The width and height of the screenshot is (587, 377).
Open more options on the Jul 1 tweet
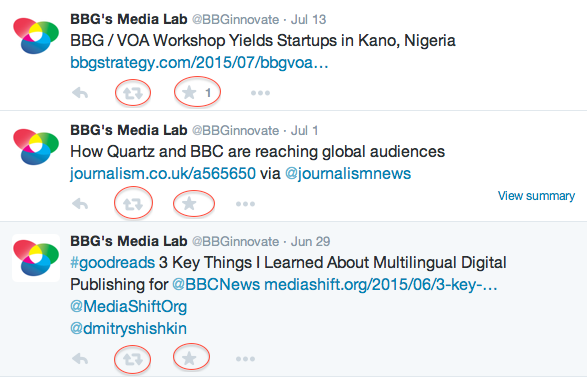click(x=245, y=204)
